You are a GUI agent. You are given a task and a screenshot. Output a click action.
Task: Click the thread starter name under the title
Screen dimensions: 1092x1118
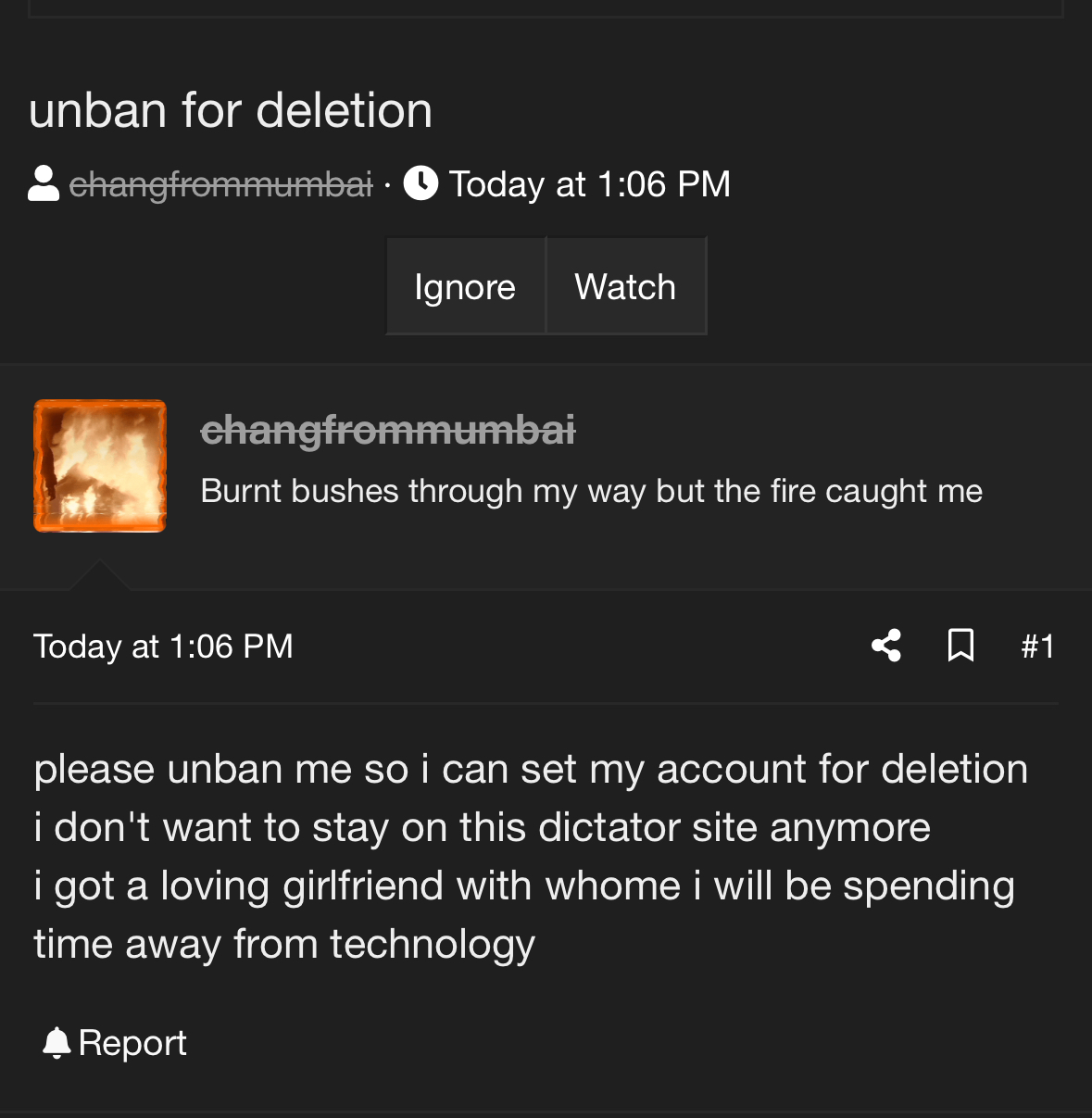point(220,184)
